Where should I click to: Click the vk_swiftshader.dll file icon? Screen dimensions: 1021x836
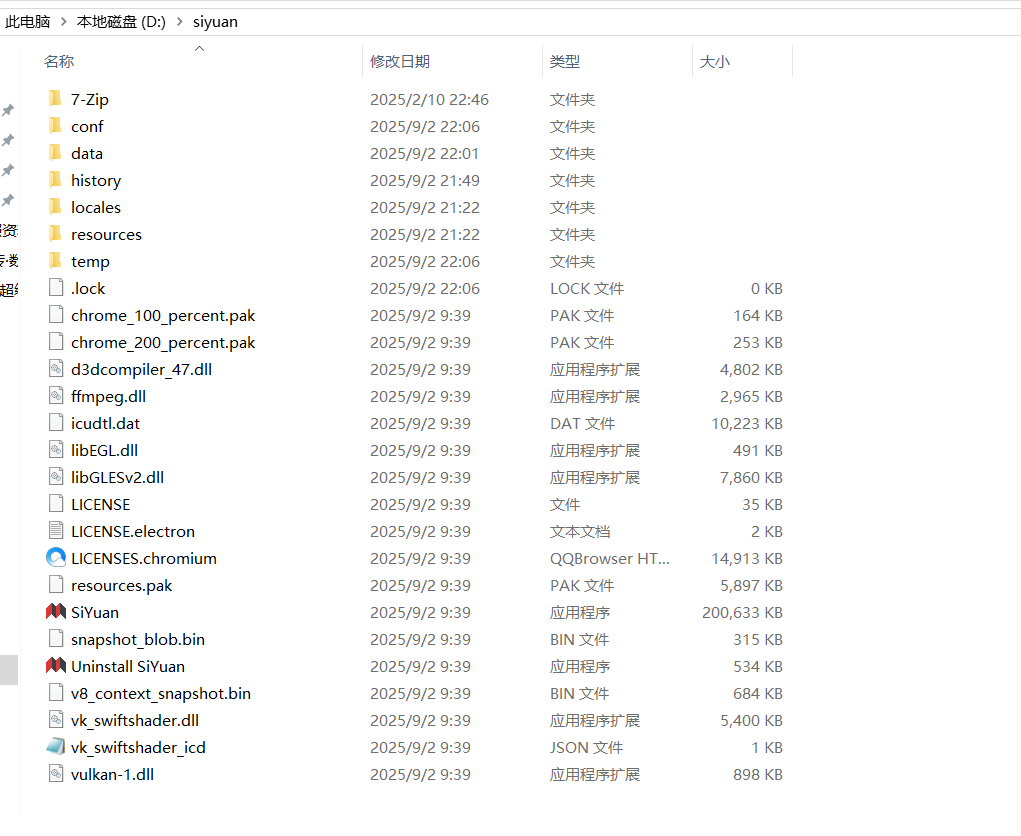56,720
